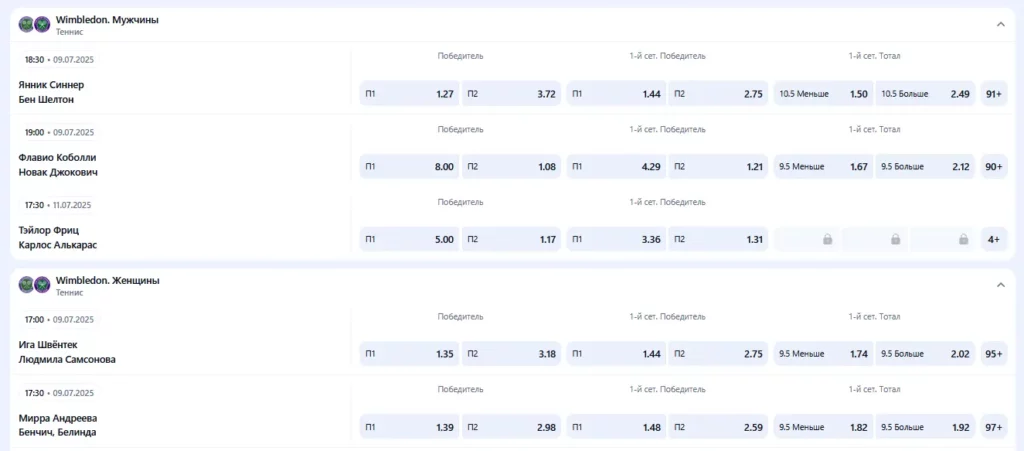Pick 9.5 Меньше at 1.74 for Świątek match
The height and width of the screenshot is (451, 1024).
(x=823, y=354)
